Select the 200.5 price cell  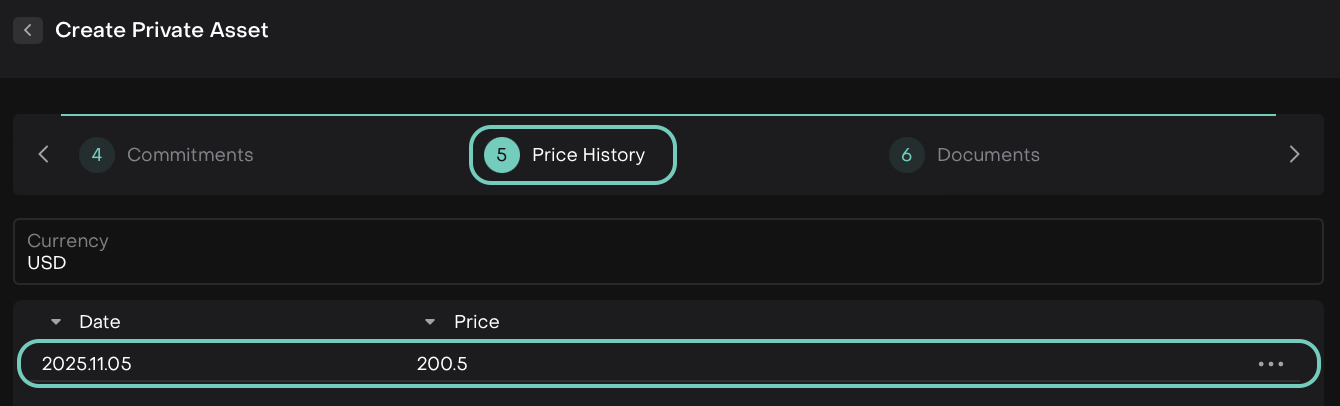pyautogui.click(x=442, y=364)
